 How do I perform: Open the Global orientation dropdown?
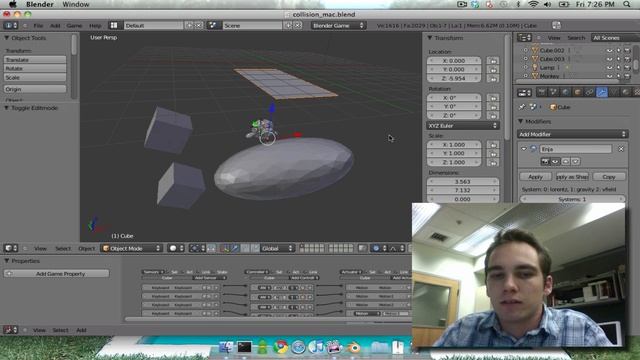(277, 248)
